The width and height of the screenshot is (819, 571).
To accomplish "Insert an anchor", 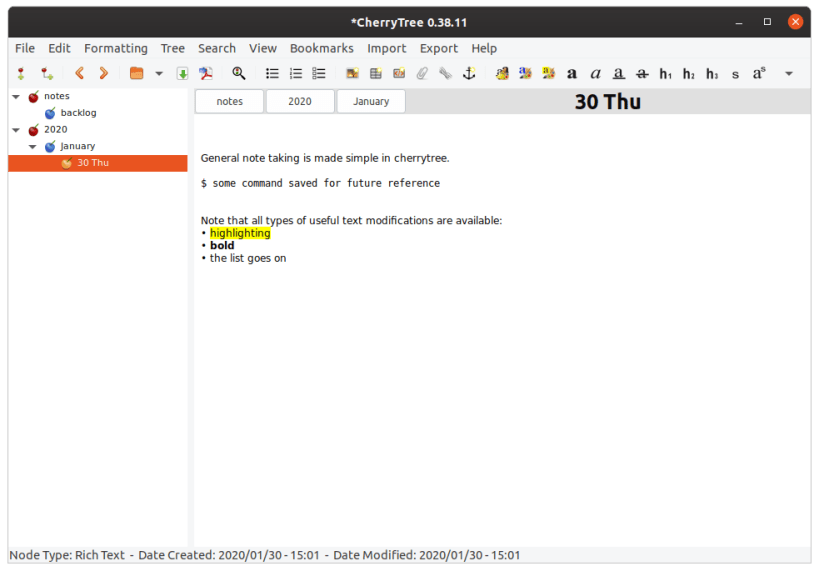I will (469, 74).
